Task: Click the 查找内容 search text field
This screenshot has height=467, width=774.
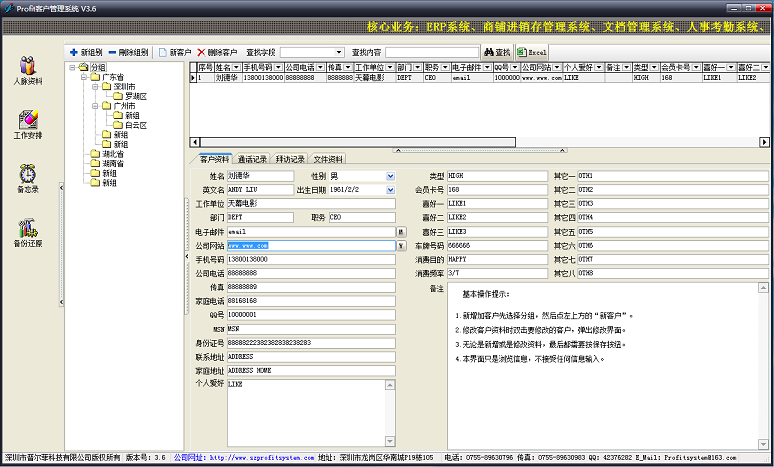Action: (x=425, y=51)
